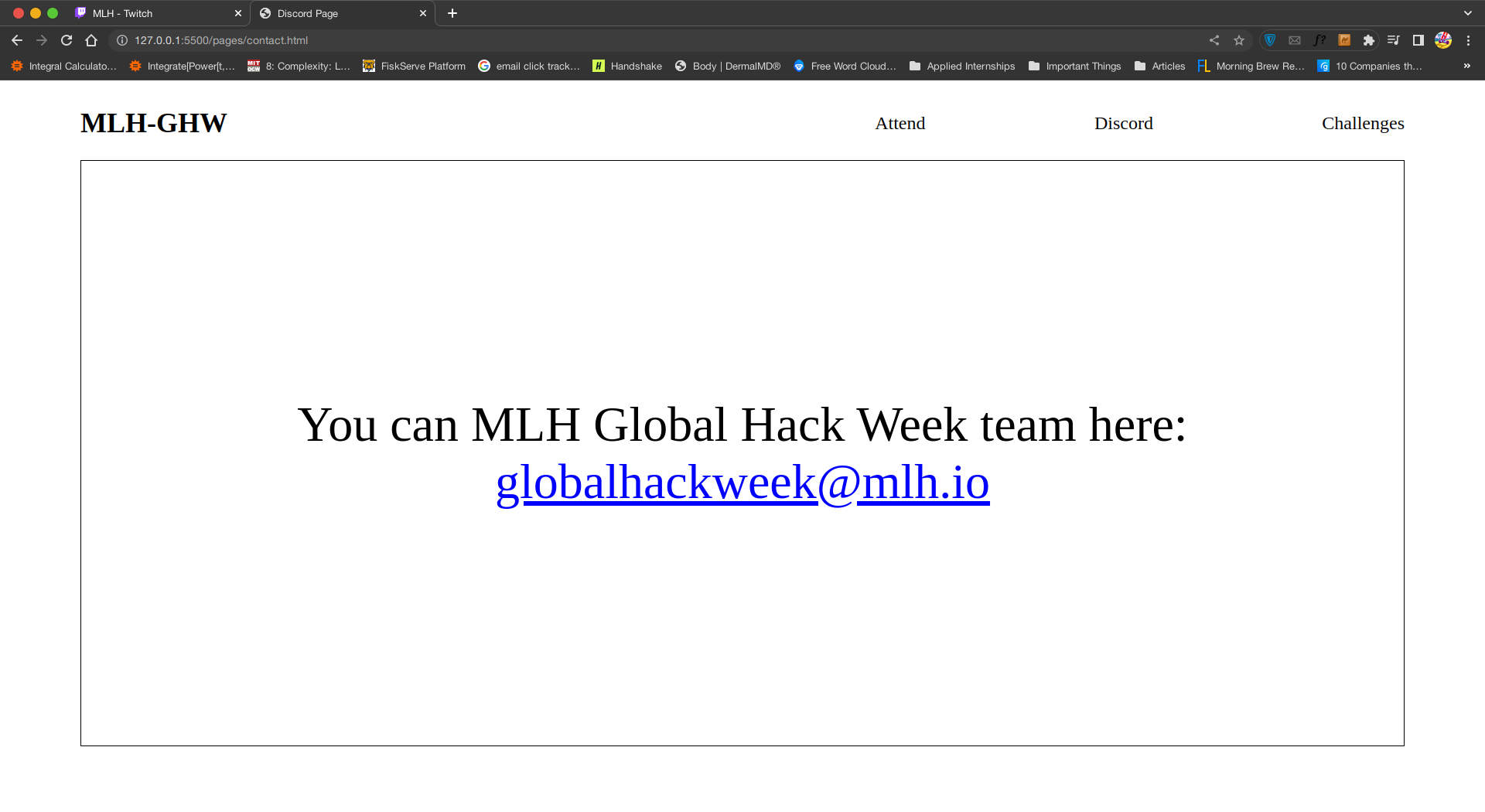Open the Chrome profile avatar

point(1443,40)
